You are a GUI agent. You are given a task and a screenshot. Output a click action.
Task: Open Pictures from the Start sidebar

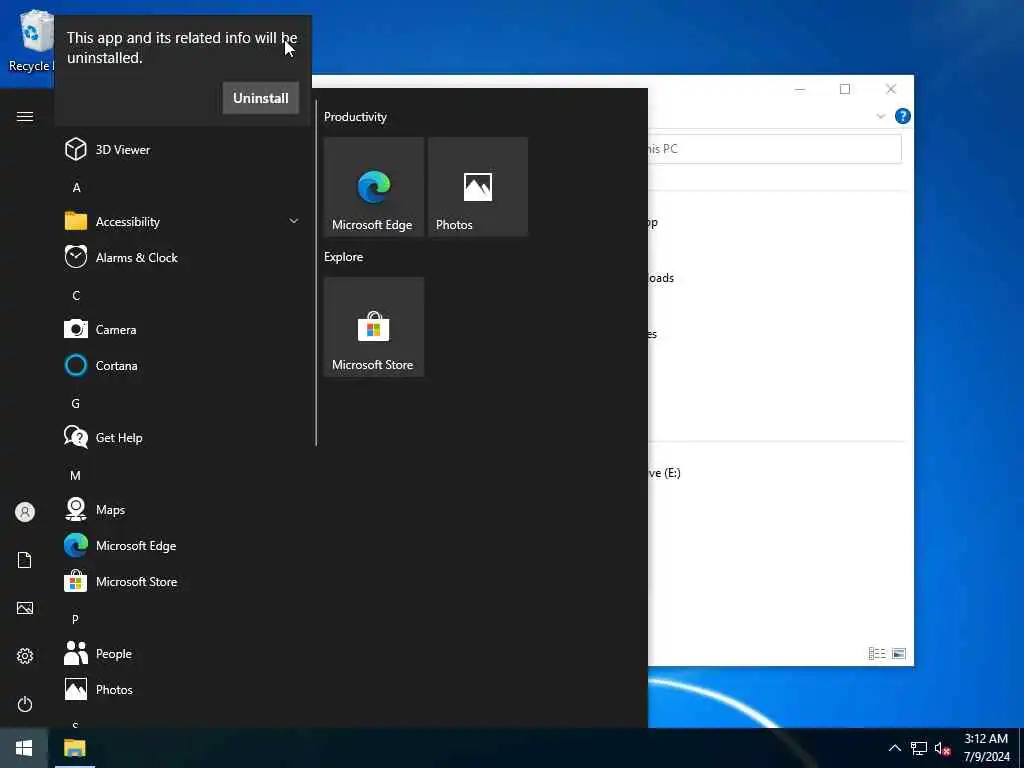pyautogui.click(x=25, y=608)
